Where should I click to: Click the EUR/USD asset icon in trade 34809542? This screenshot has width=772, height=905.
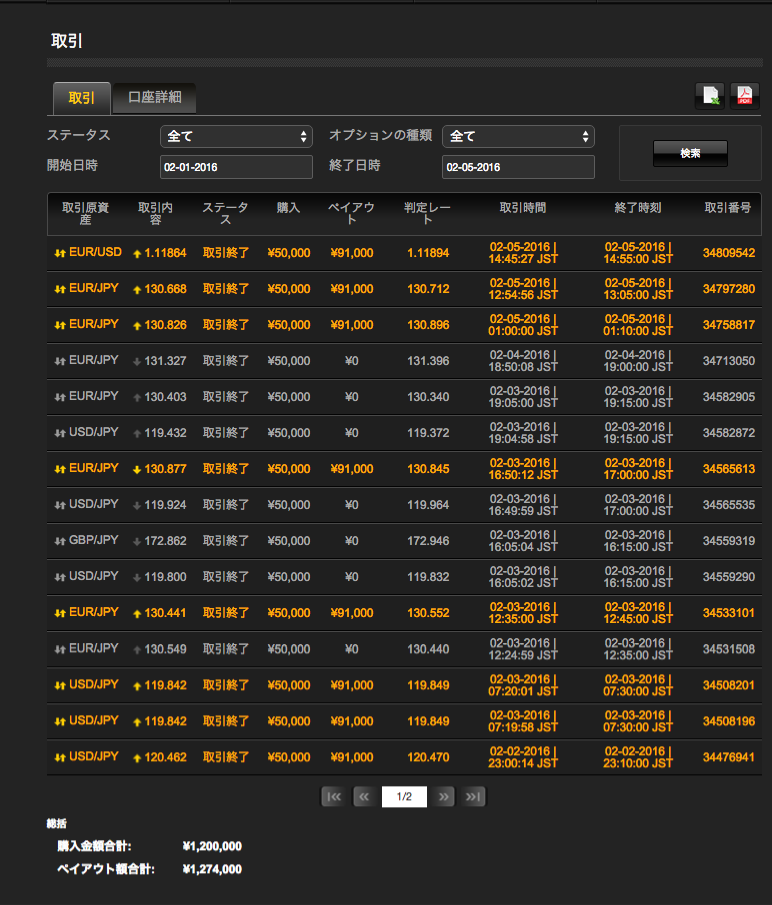click(59, 253)
